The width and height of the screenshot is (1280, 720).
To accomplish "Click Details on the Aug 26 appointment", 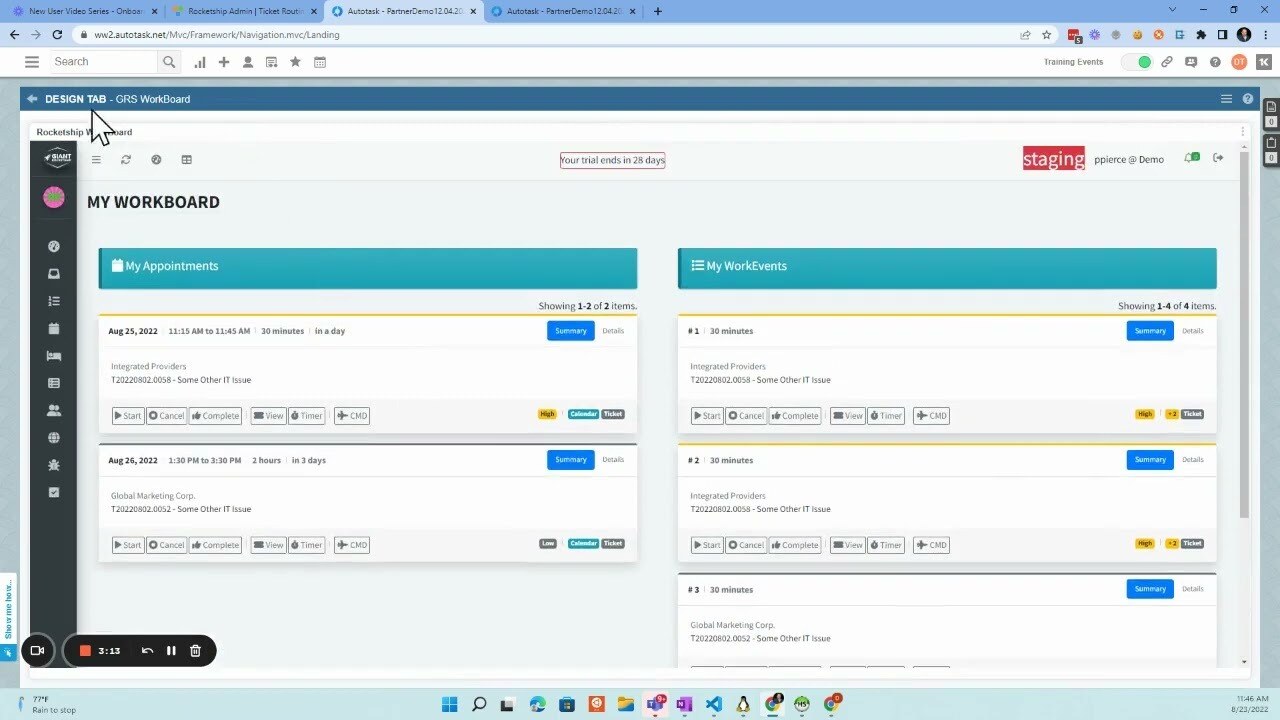I will pos(613,460).
